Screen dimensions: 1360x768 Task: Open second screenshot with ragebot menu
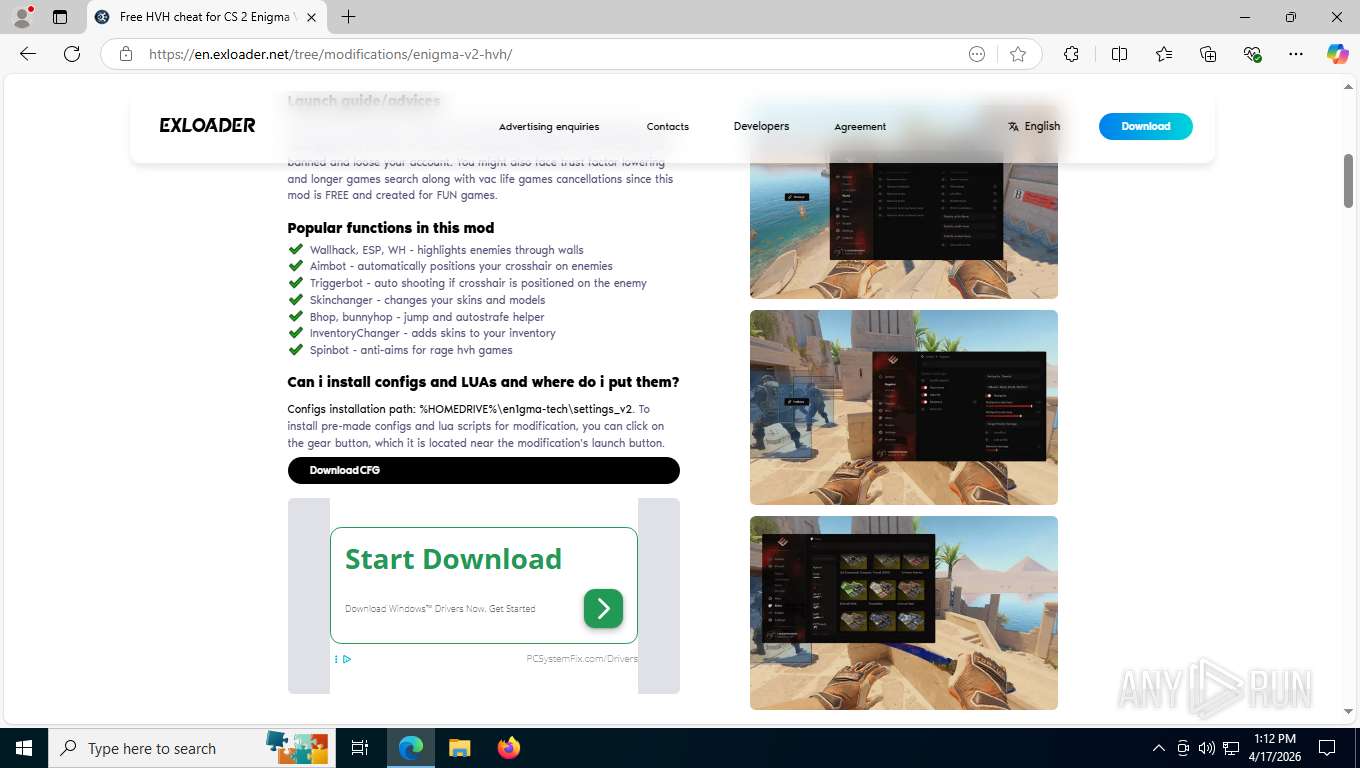(x=903, y=407)
